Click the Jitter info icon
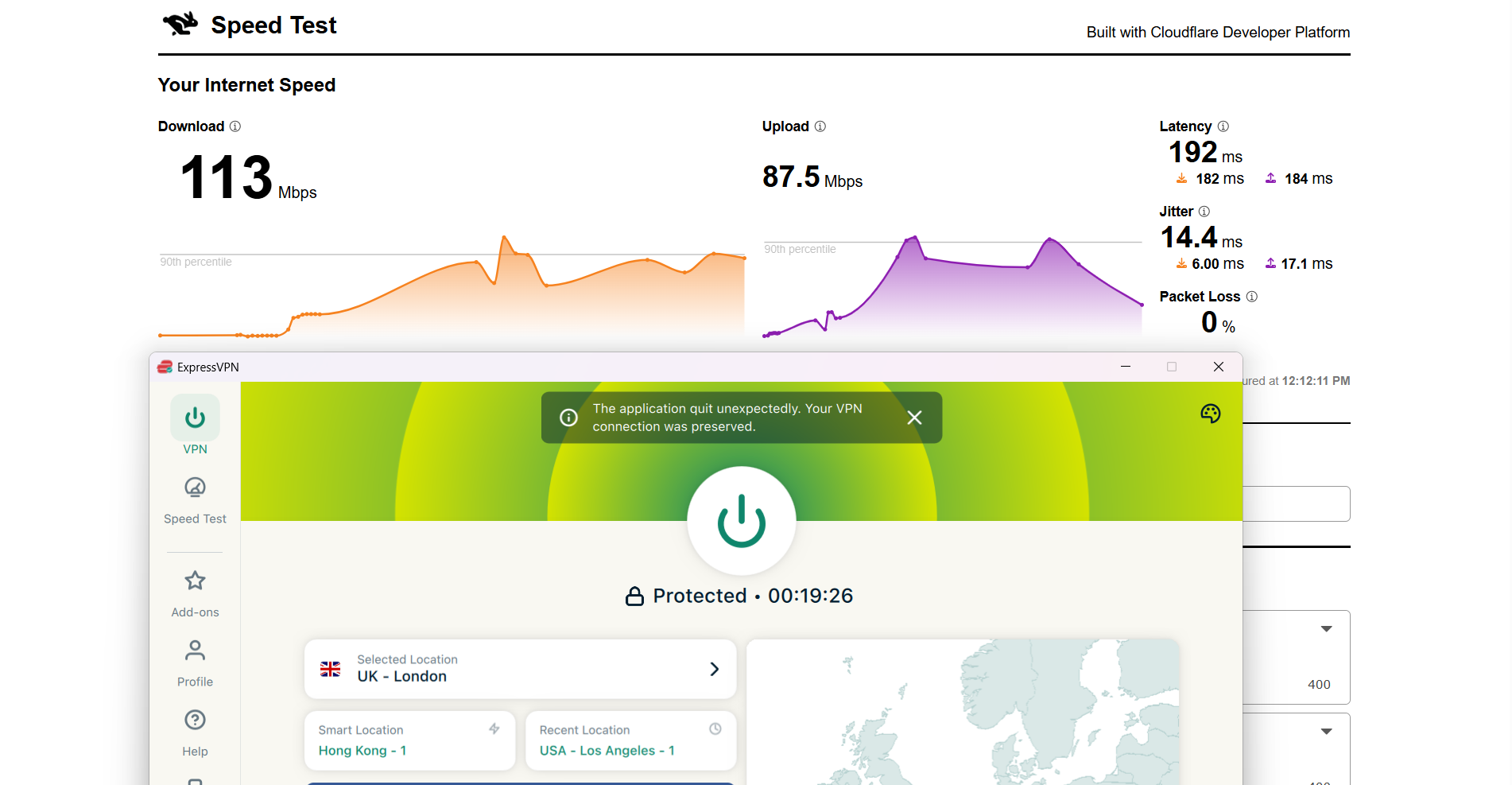Screen dimensions: 1512x785 coord(1204,212)
